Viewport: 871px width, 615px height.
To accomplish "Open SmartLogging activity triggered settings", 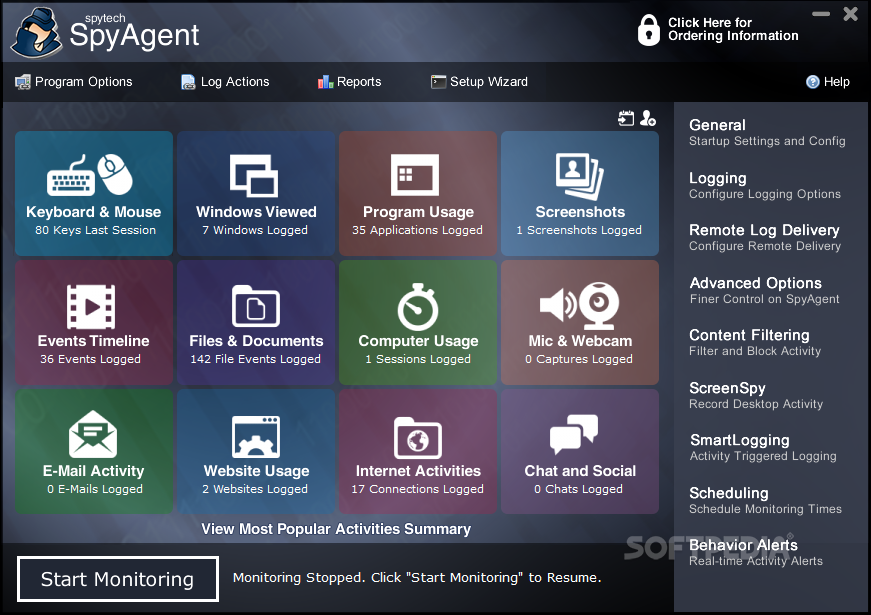I will coord(763,447).
